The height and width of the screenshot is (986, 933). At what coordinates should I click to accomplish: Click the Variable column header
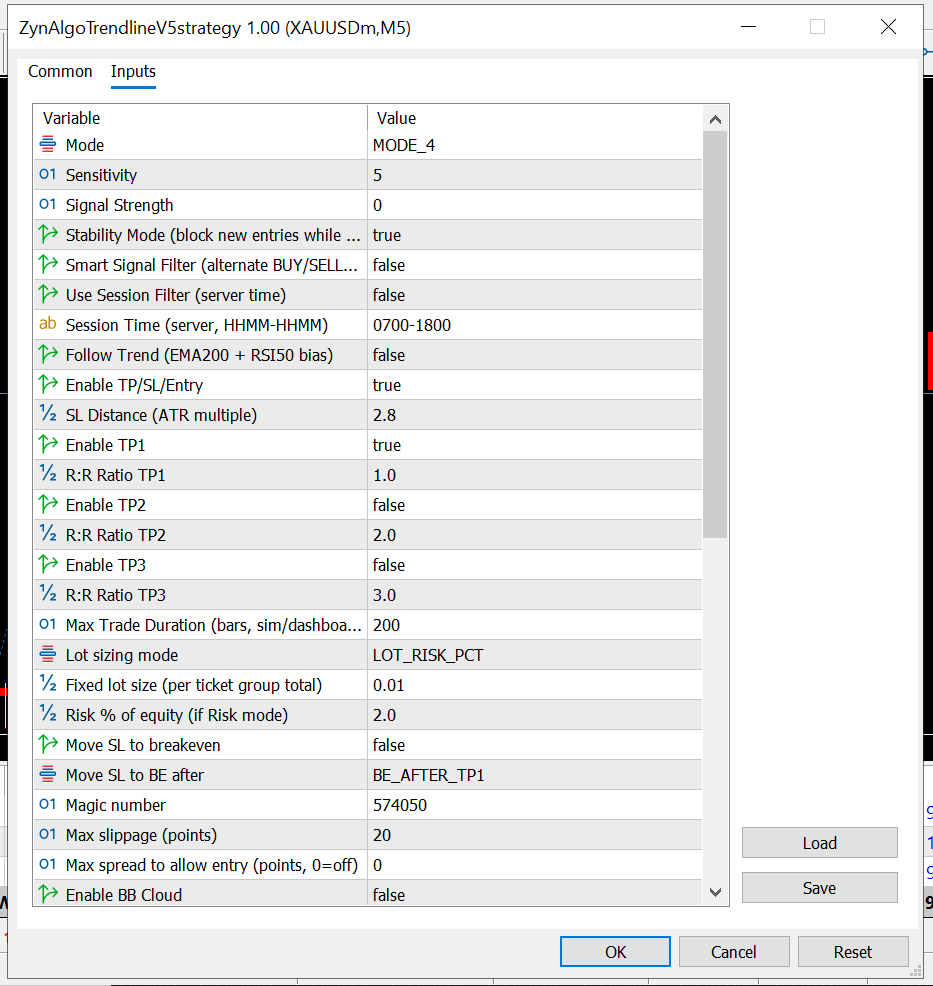pyautogui.click(x=201, y=118)
